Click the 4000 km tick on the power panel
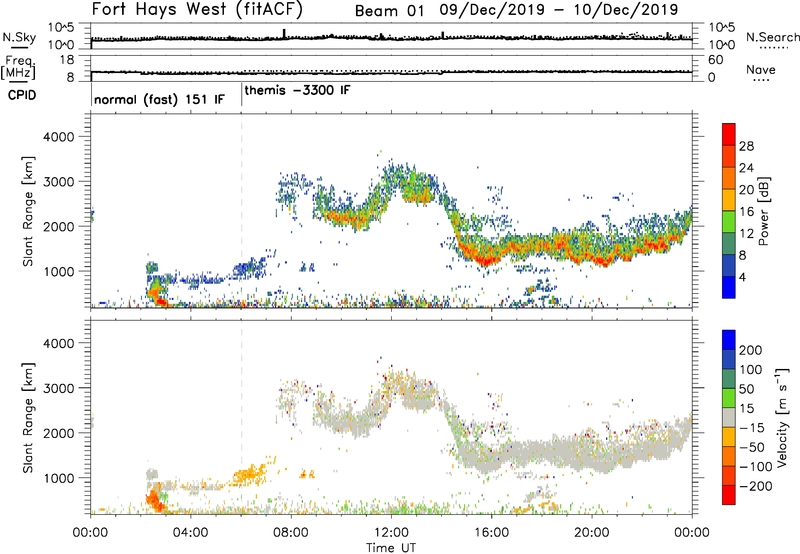The height and width of the screenshot is (554, 800). pos(58,137)
